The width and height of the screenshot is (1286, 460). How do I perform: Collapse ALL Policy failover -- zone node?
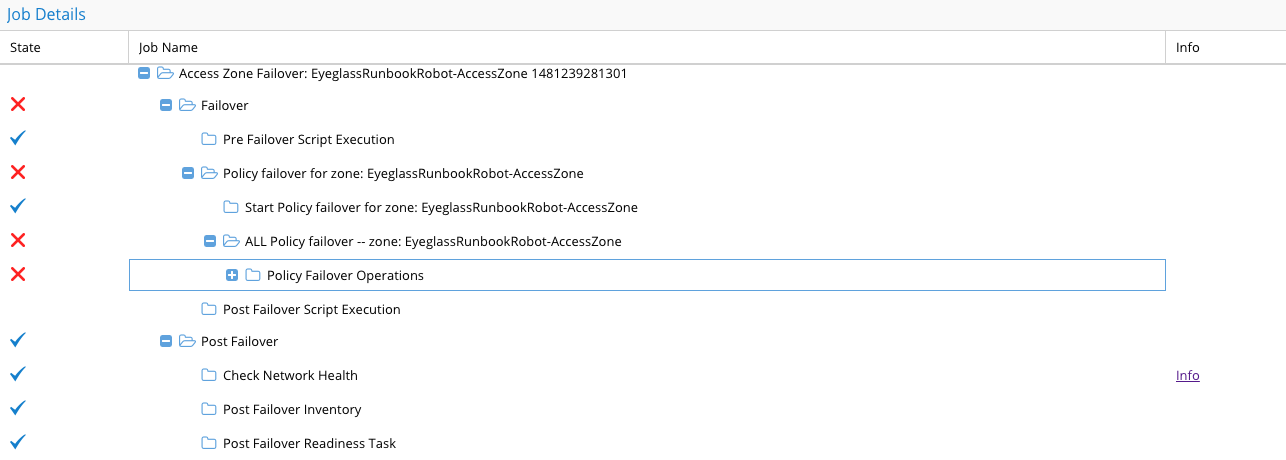(x=210, y=241)
